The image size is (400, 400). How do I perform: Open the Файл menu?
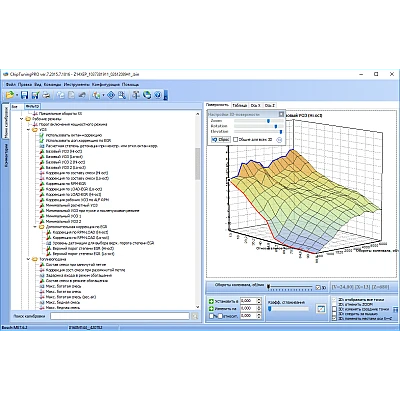pyautogui.click(x=10, y=85)
